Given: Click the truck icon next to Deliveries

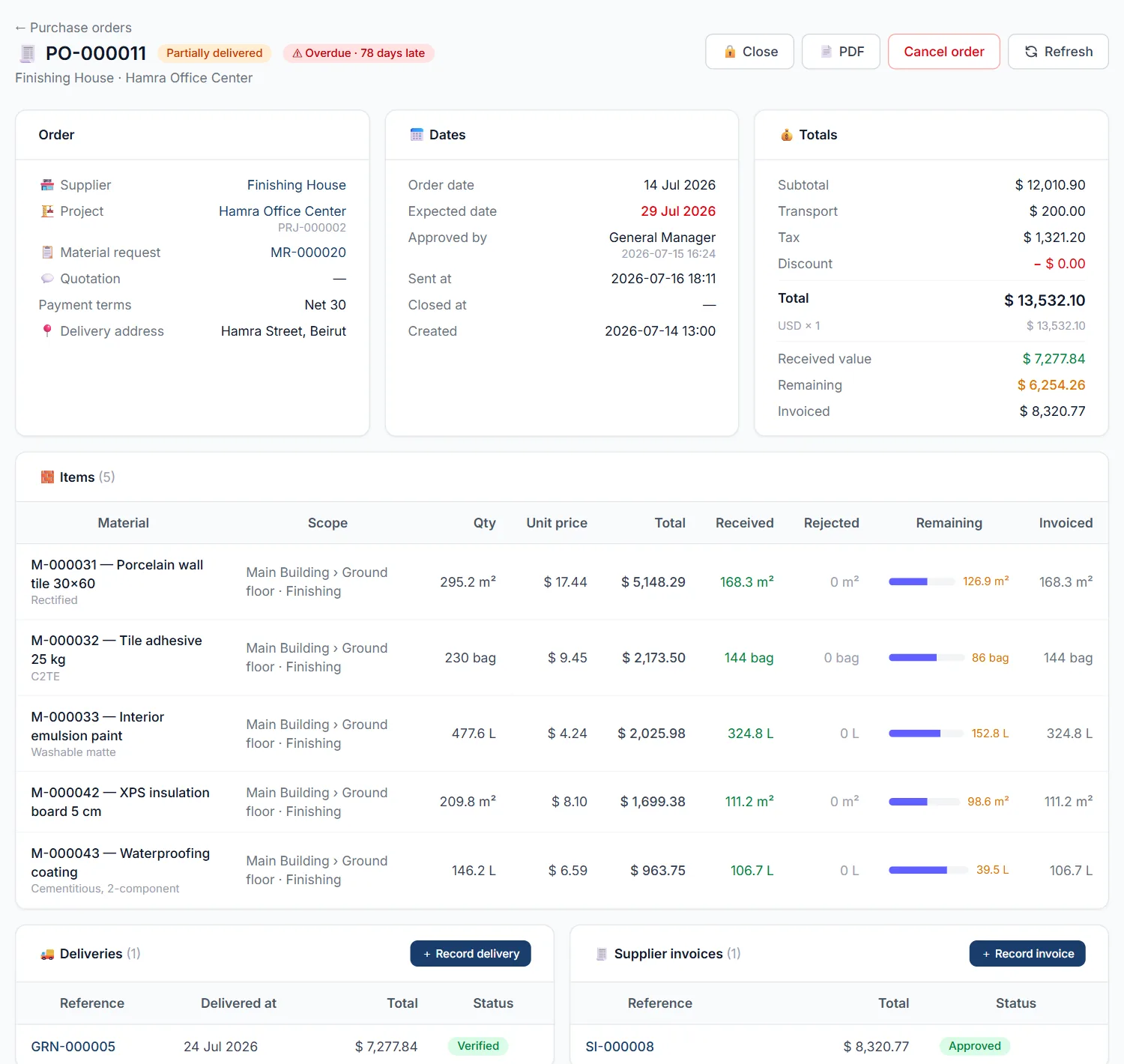Looking at the screenshot, I should point(47,954).
